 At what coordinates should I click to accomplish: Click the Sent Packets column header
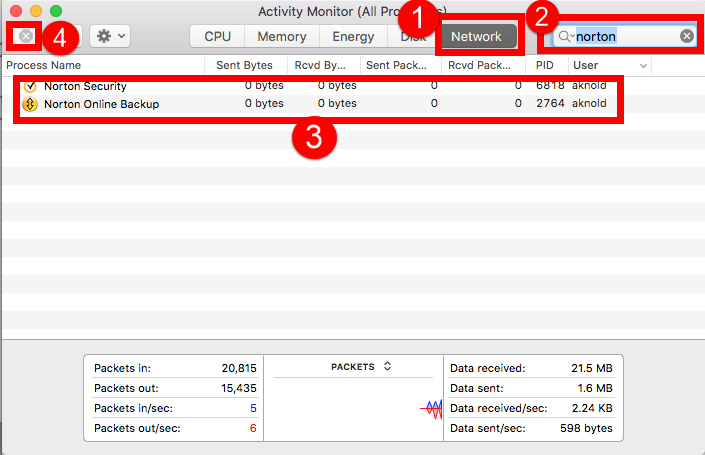398,65
